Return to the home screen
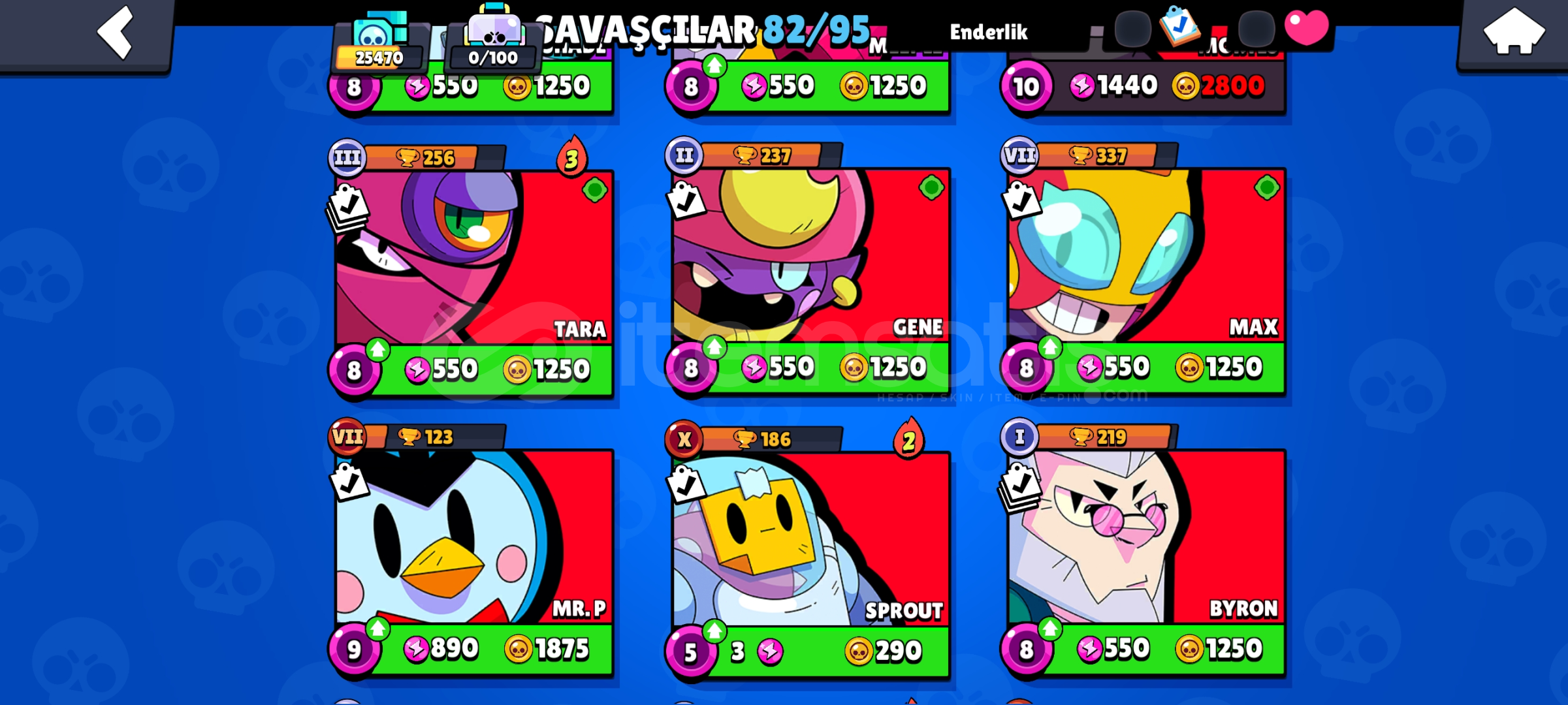The width and height of the screenshot is (1568, 705). tap(1512, 33)
